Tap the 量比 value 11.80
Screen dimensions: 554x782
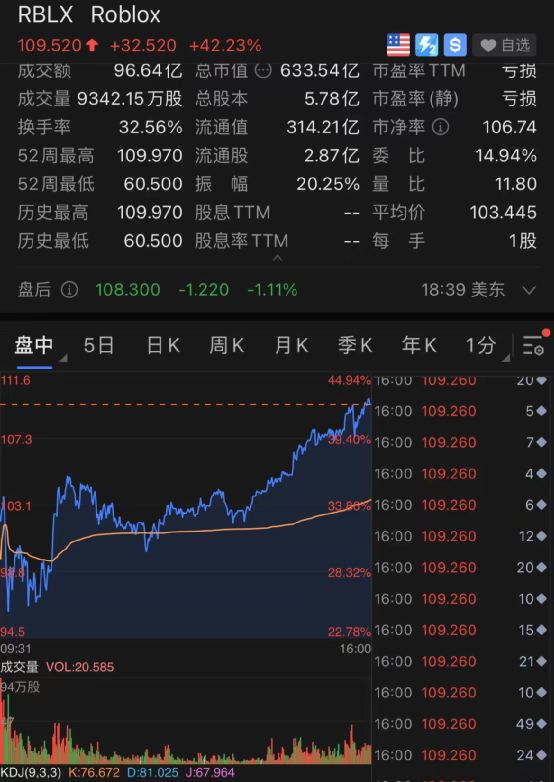(x=516, y=184)
